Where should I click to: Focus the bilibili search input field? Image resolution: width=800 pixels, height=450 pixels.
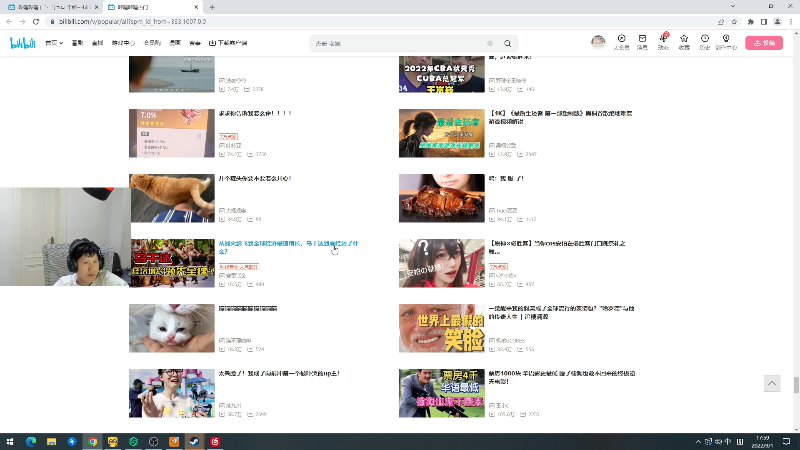[x=401, y=43]
